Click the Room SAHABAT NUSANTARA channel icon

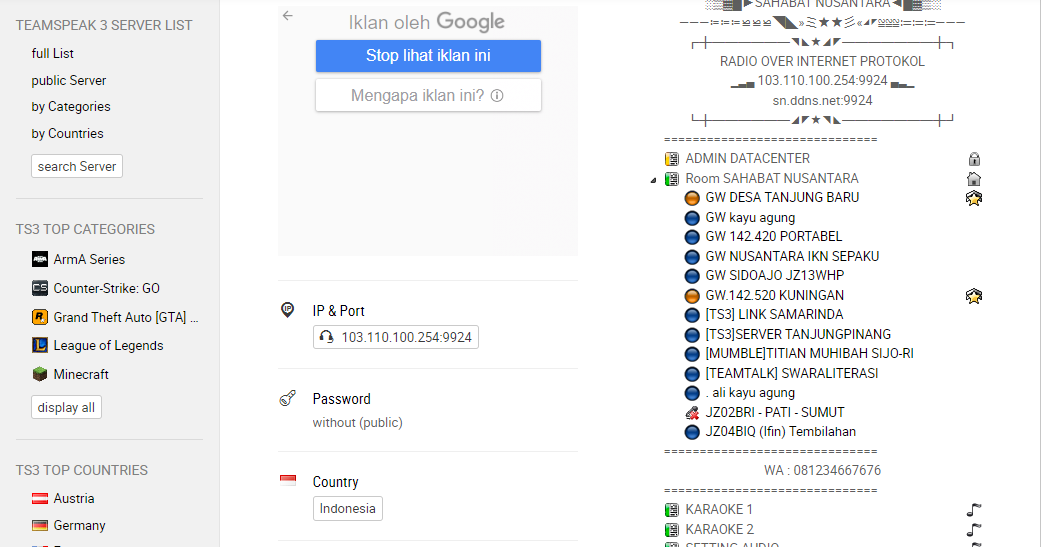tap(672, 179)
